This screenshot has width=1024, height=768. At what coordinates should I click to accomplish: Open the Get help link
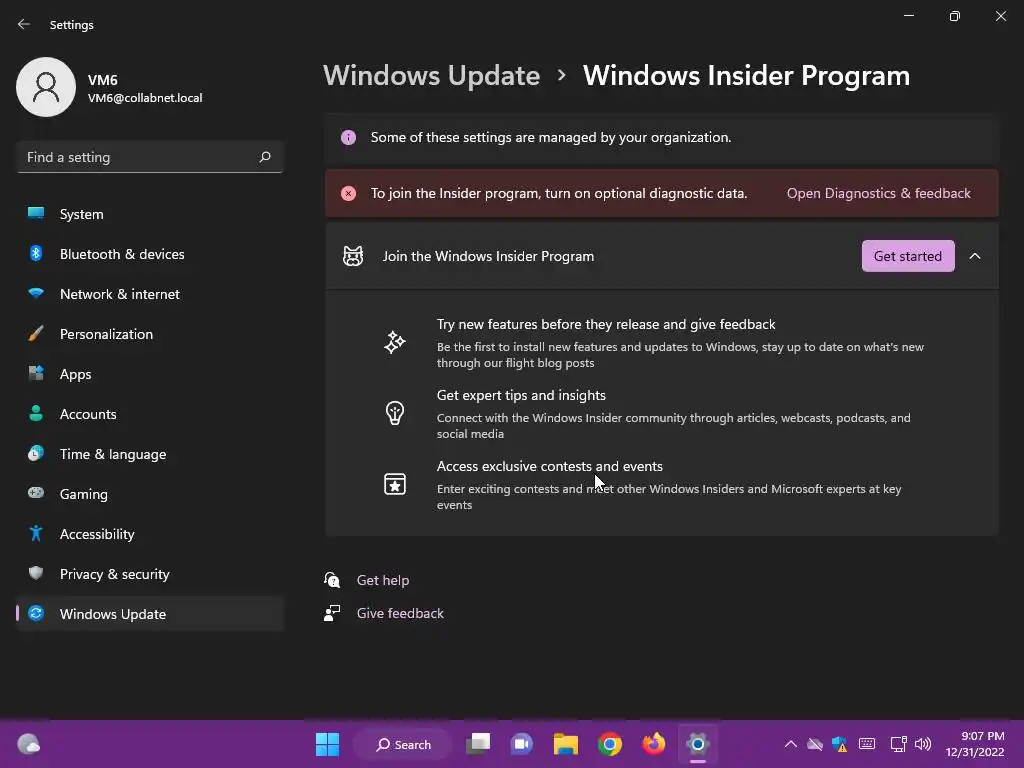coord(383,580)
